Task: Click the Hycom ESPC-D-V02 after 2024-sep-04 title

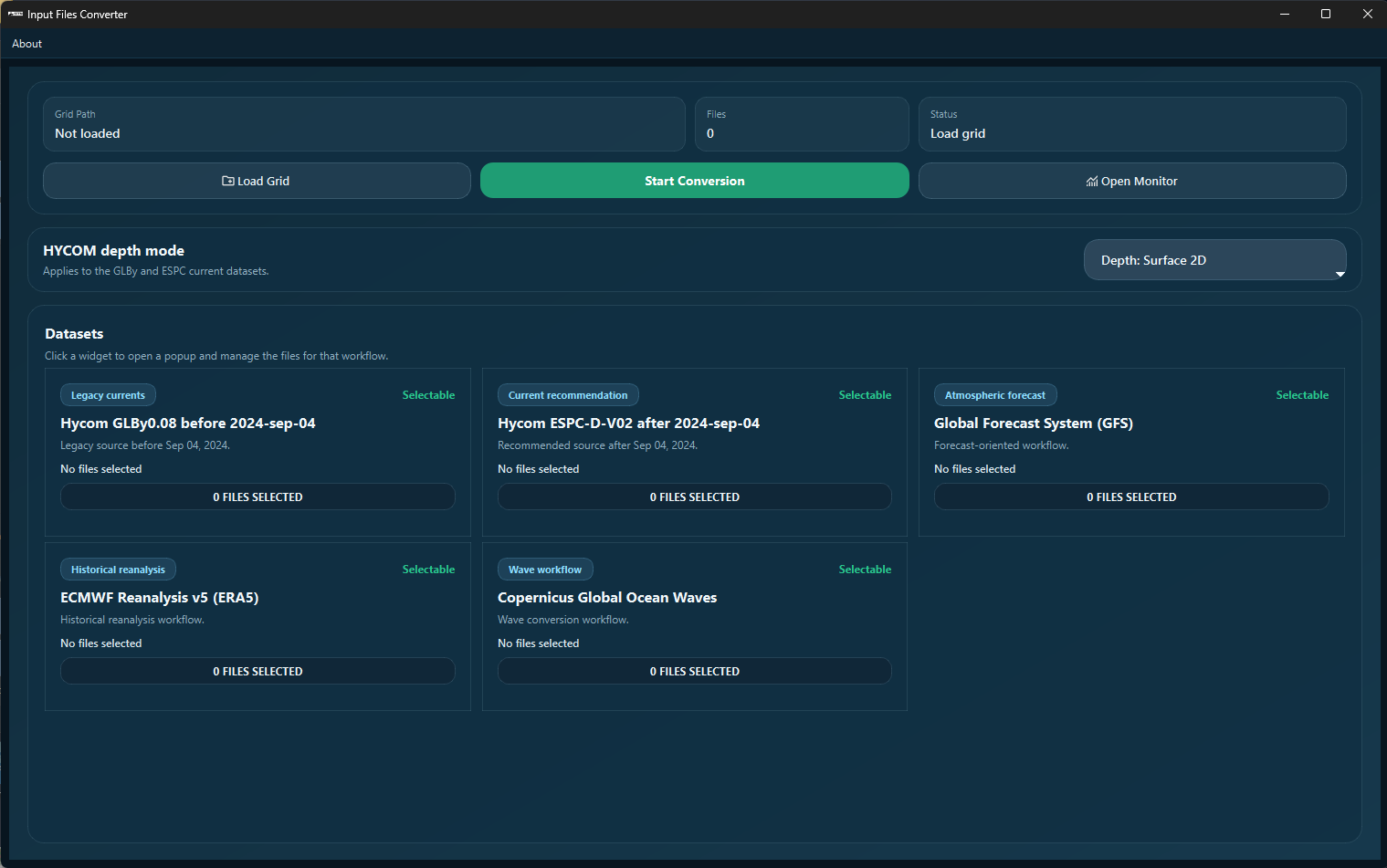Action: point(628,424)
